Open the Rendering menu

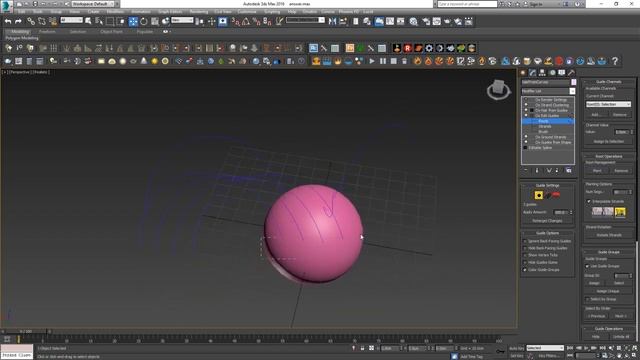198,12
